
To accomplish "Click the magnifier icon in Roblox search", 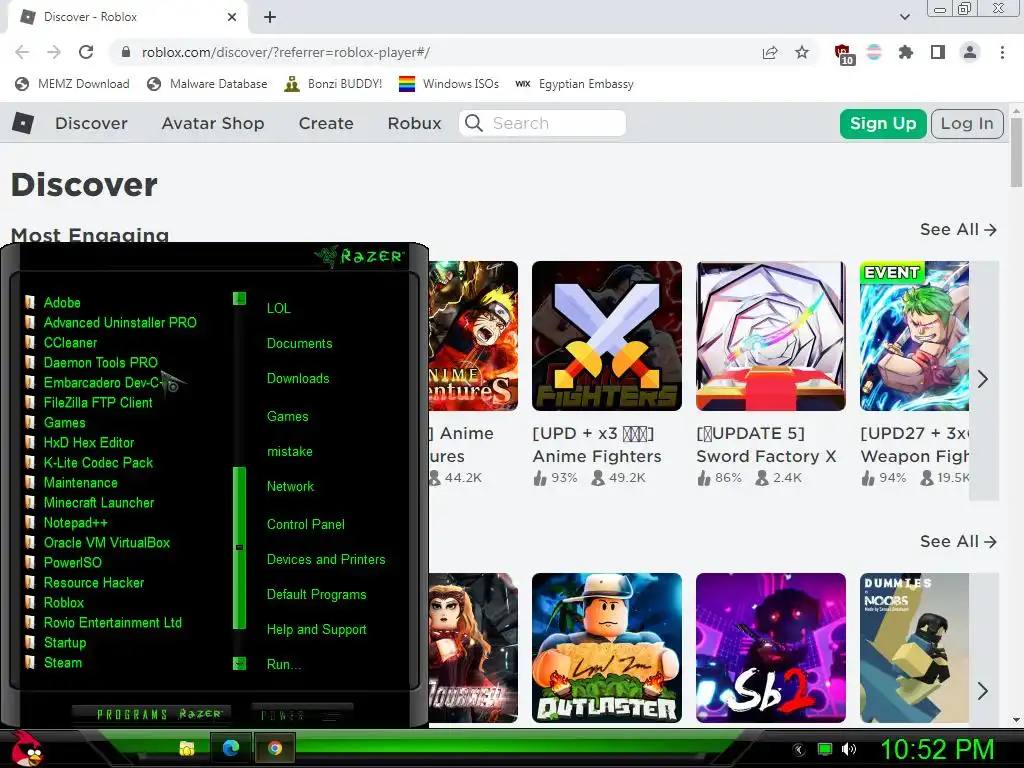I will [x=474, y=123].
